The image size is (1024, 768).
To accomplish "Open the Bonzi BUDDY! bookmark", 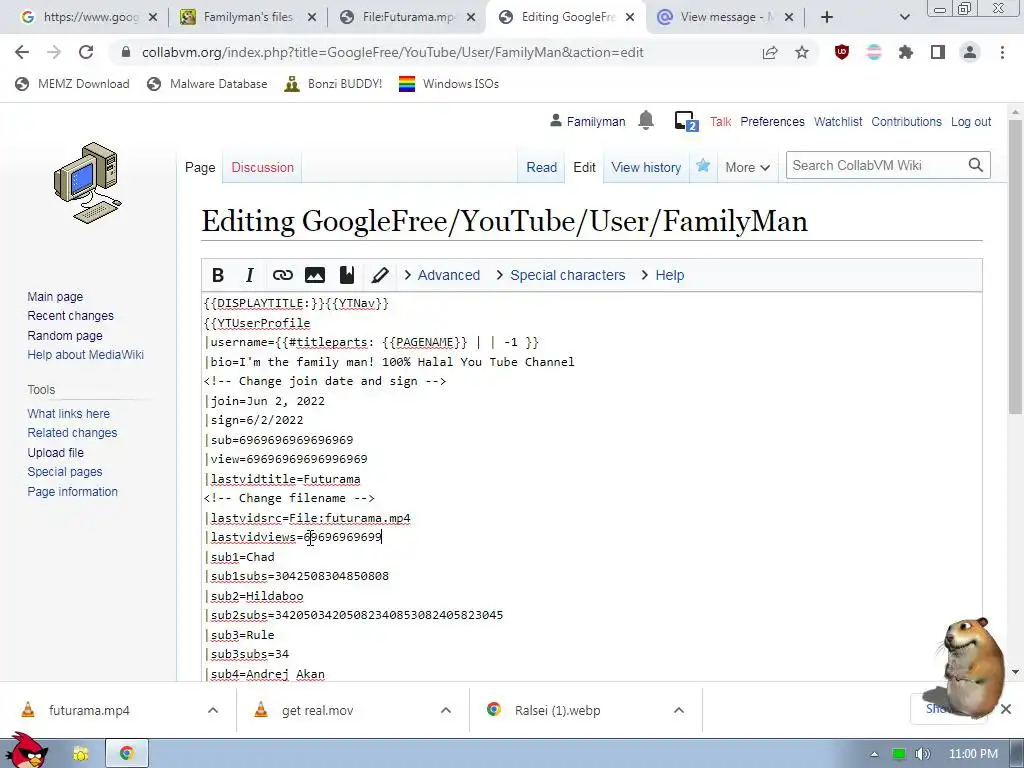I will click(x=334, y=84).
